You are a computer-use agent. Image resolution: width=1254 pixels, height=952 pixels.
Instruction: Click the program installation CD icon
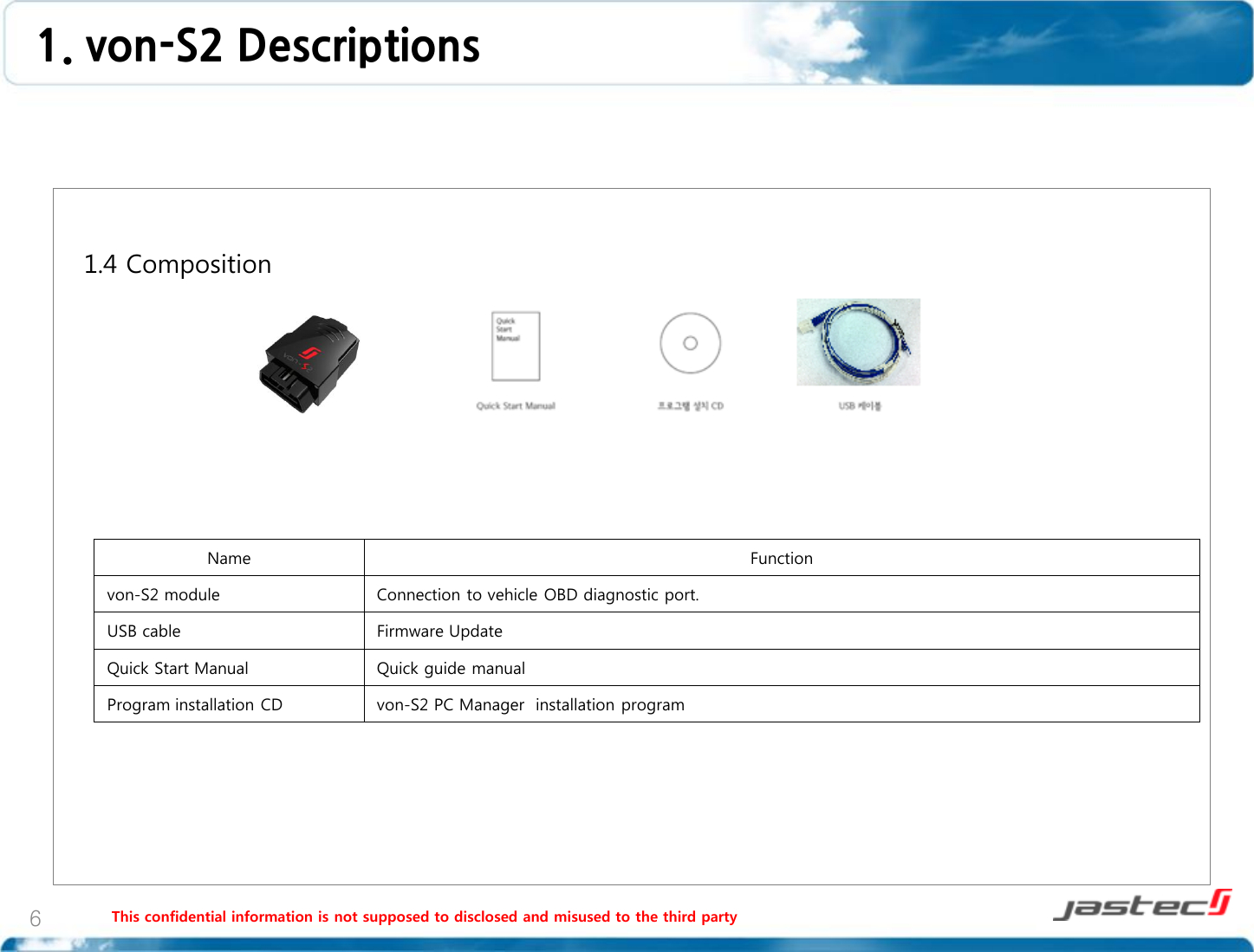tap(690, 343)
